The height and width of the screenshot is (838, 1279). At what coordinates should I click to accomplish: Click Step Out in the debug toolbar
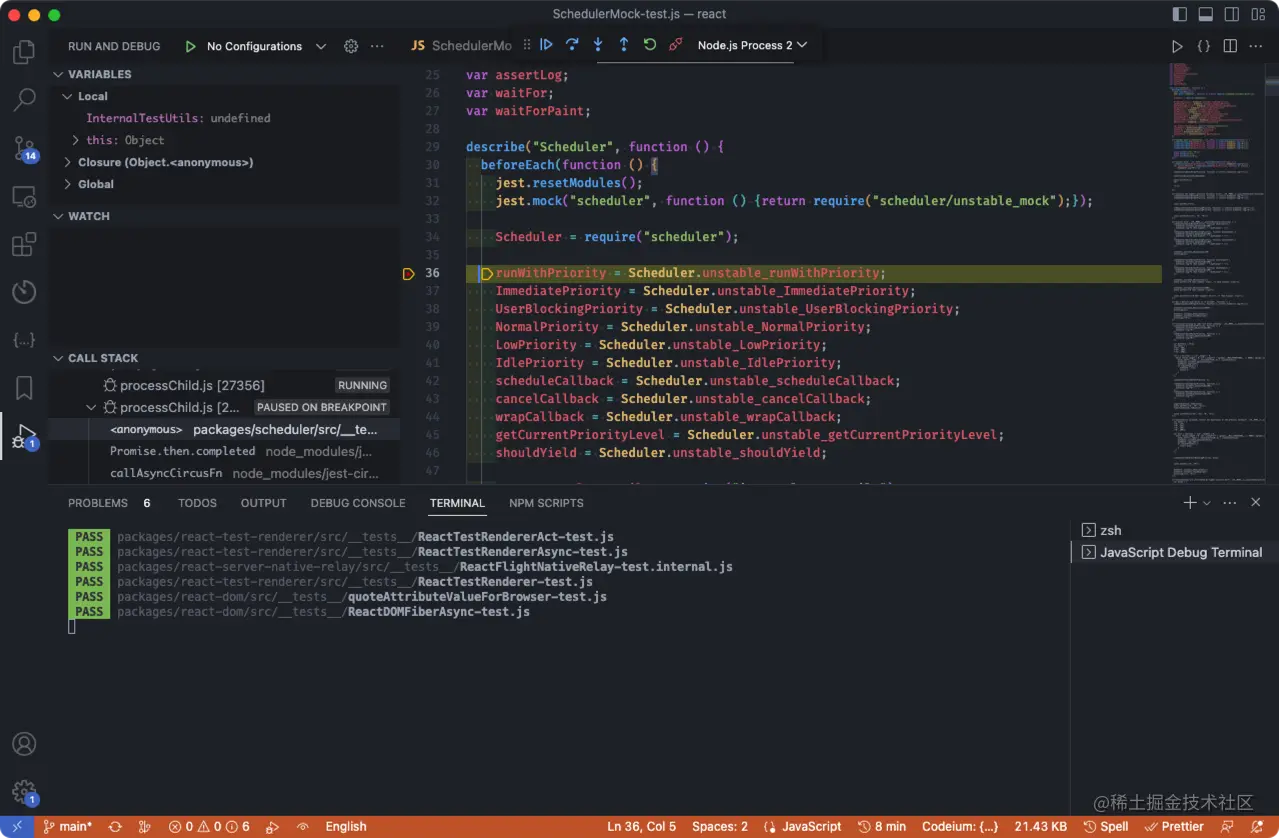624,45
